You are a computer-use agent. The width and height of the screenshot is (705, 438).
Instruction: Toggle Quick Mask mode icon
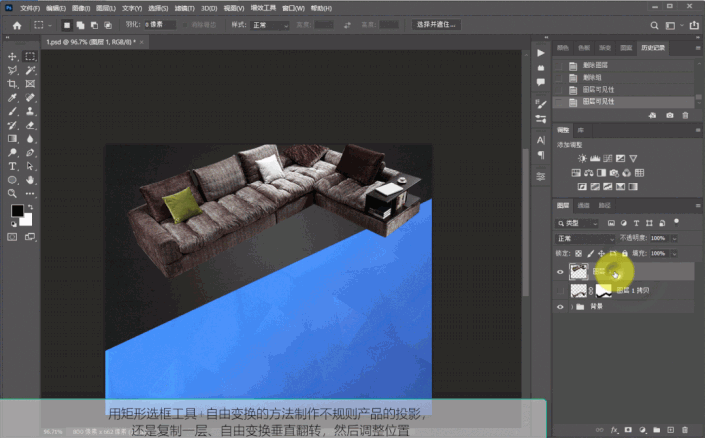tap(12, 237)
